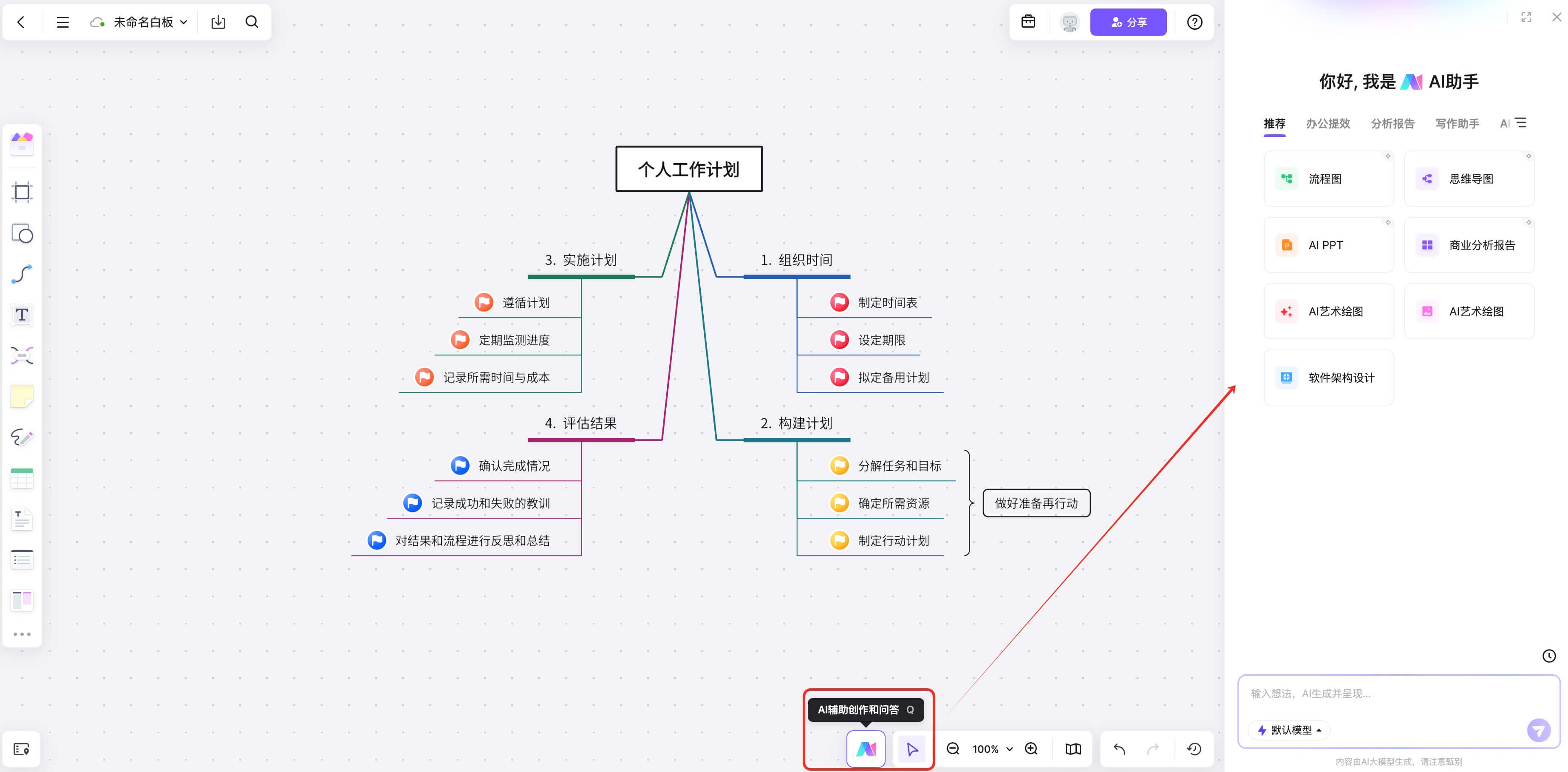Expand the AI tab category list icon
The image size is (1568, 772).
point(1520,123)
